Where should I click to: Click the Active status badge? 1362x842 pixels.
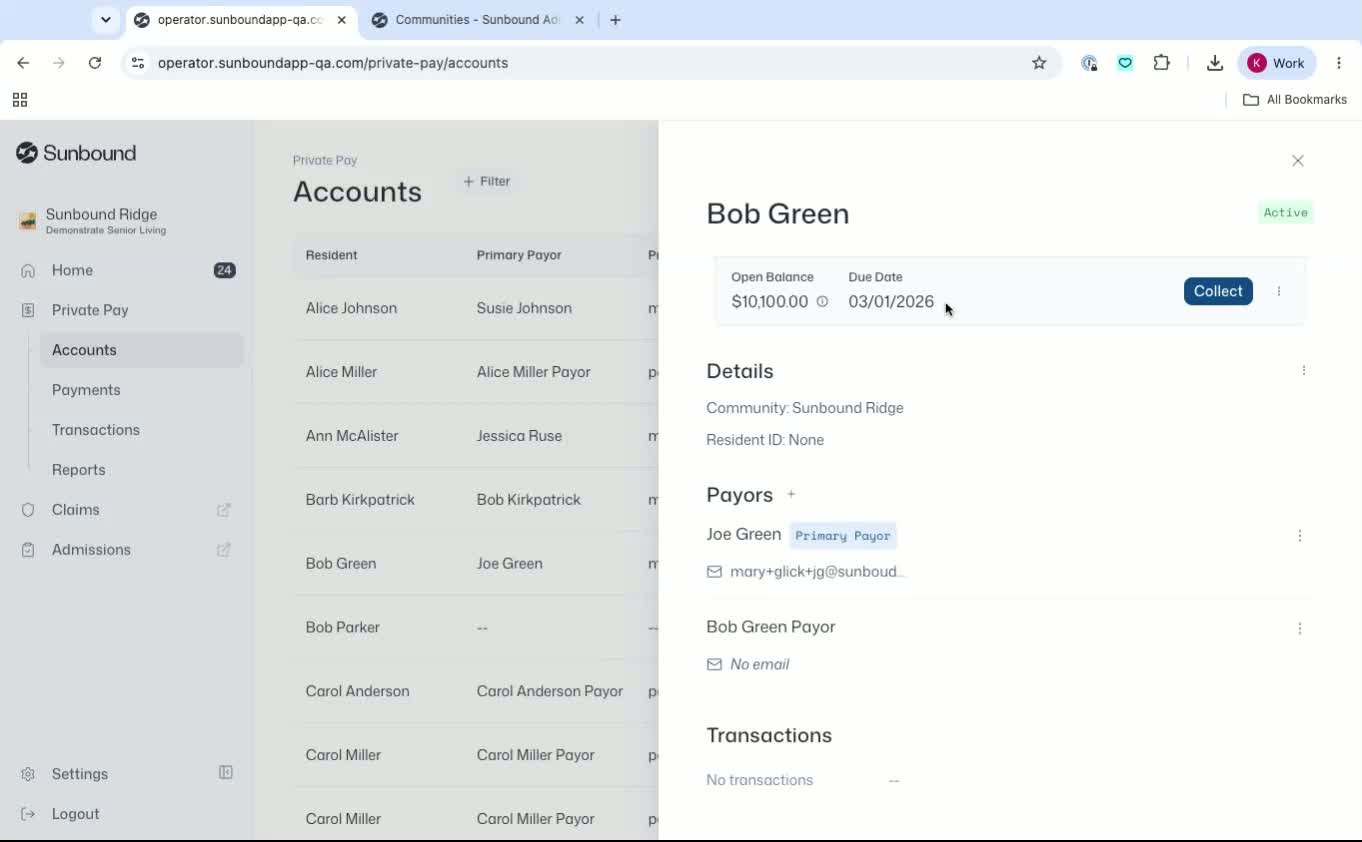(1285, 212)
